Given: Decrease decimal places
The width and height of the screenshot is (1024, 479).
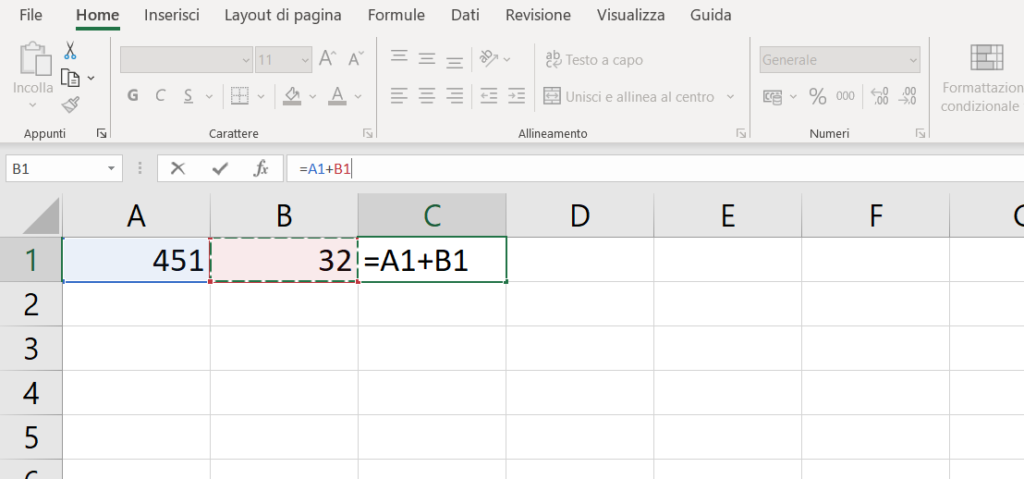Looking at the screenshot, I should click(907, 97).
